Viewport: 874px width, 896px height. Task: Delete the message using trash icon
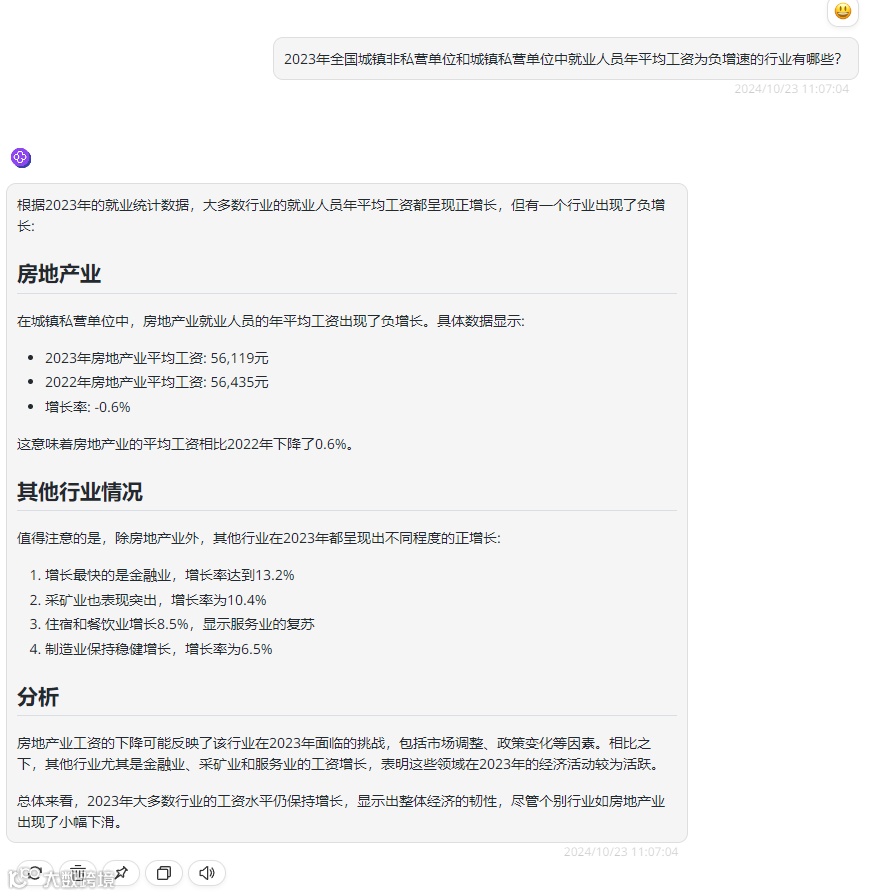coord(77,873)
